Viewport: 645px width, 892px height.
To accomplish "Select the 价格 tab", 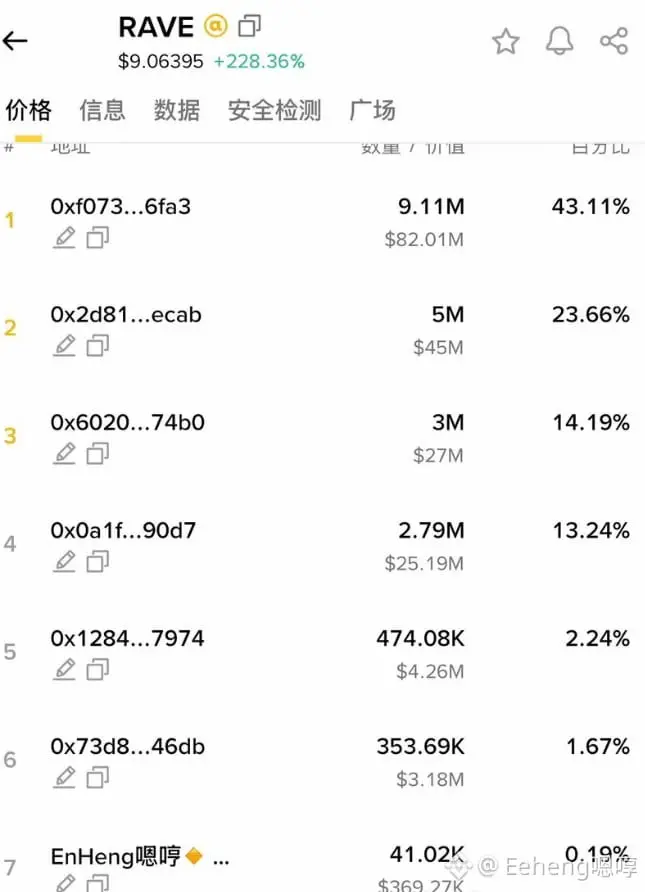I will pos(28,110).
